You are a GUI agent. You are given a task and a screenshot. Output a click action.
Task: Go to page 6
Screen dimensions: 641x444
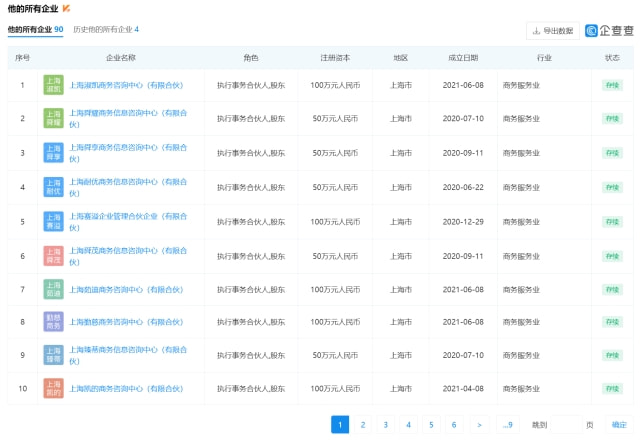coord(454,425)
